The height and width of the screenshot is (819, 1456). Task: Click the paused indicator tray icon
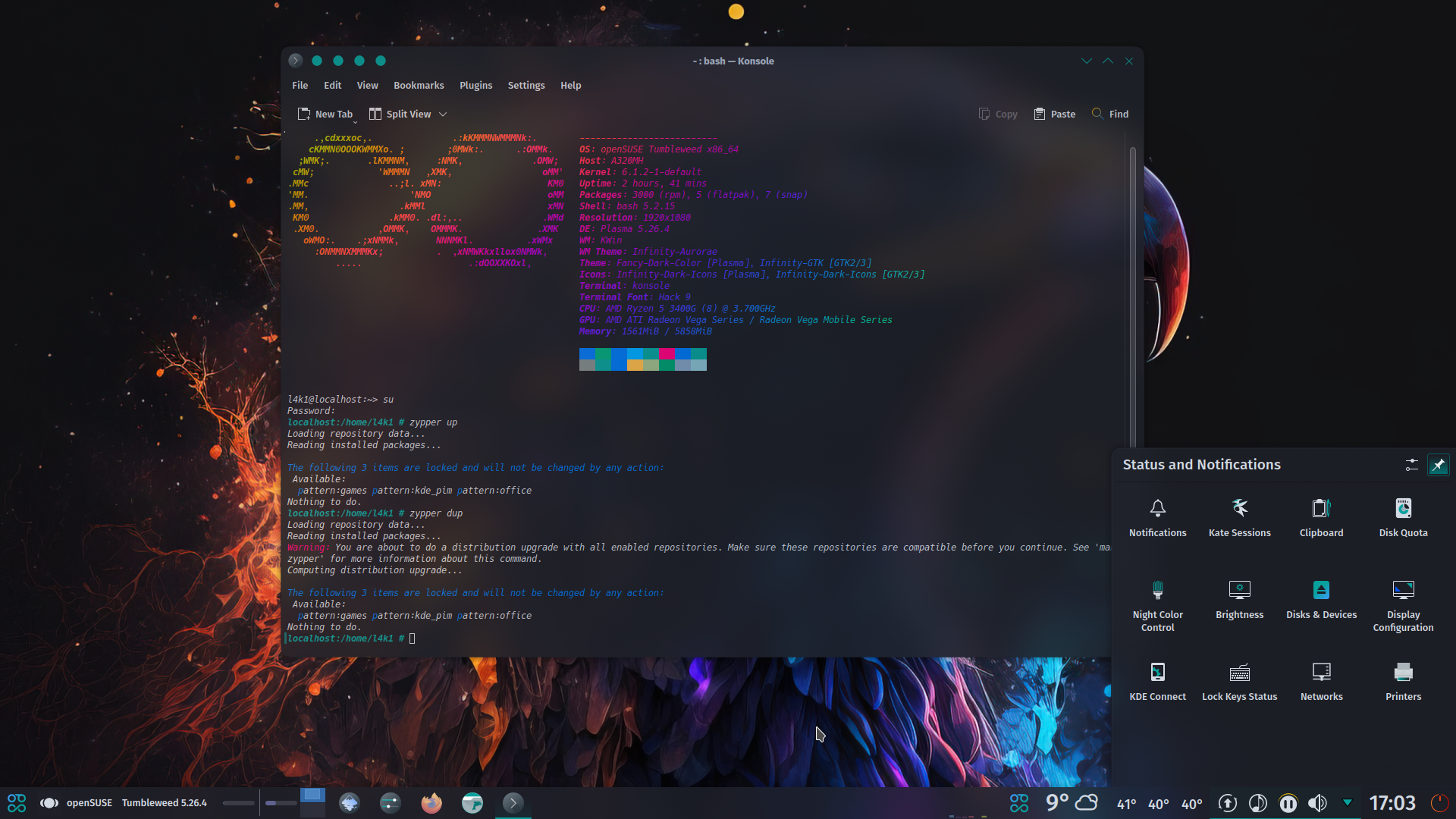point(1288,803)
